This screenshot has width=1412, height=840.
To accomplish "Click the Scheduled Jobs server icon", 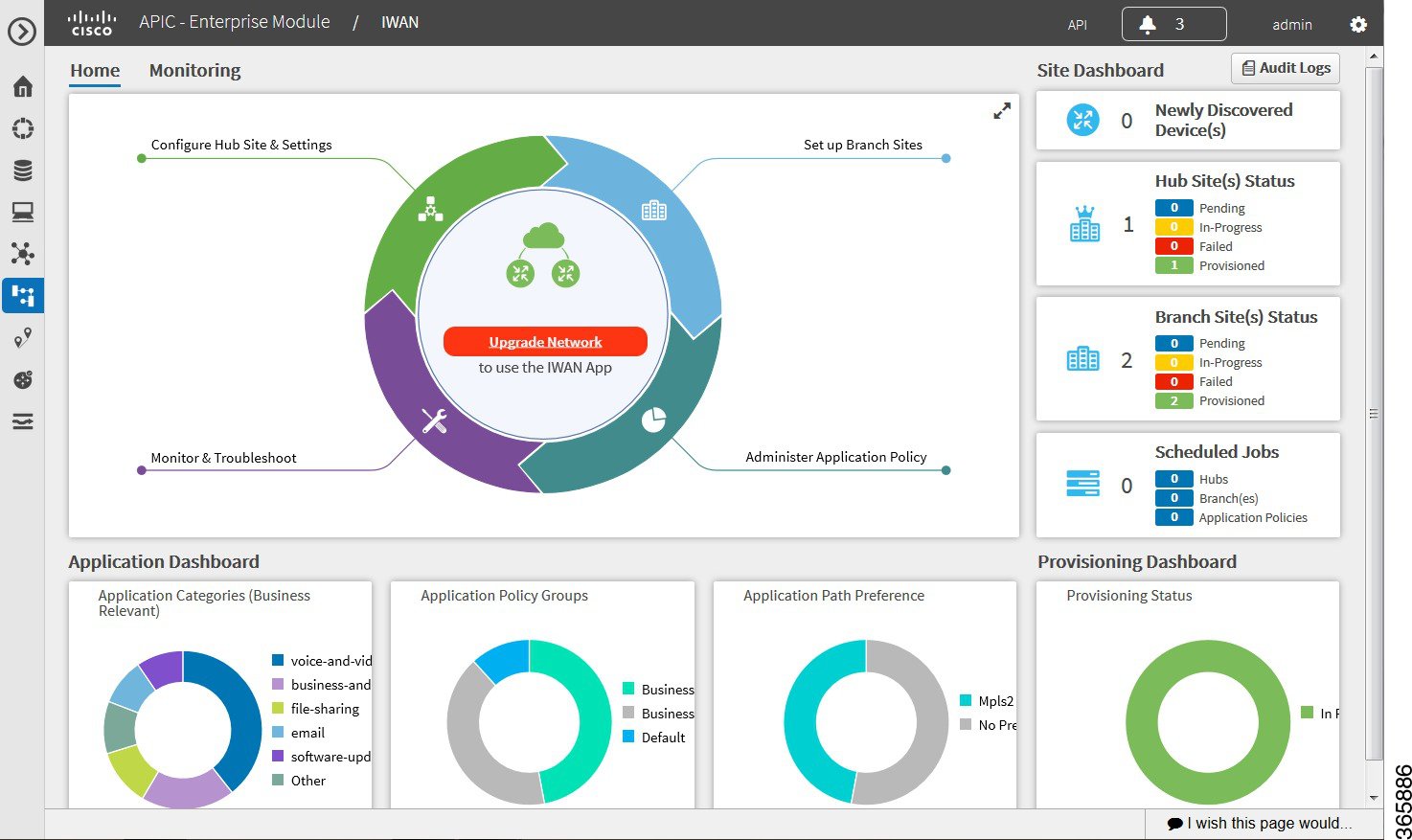I will (1083, 484).
